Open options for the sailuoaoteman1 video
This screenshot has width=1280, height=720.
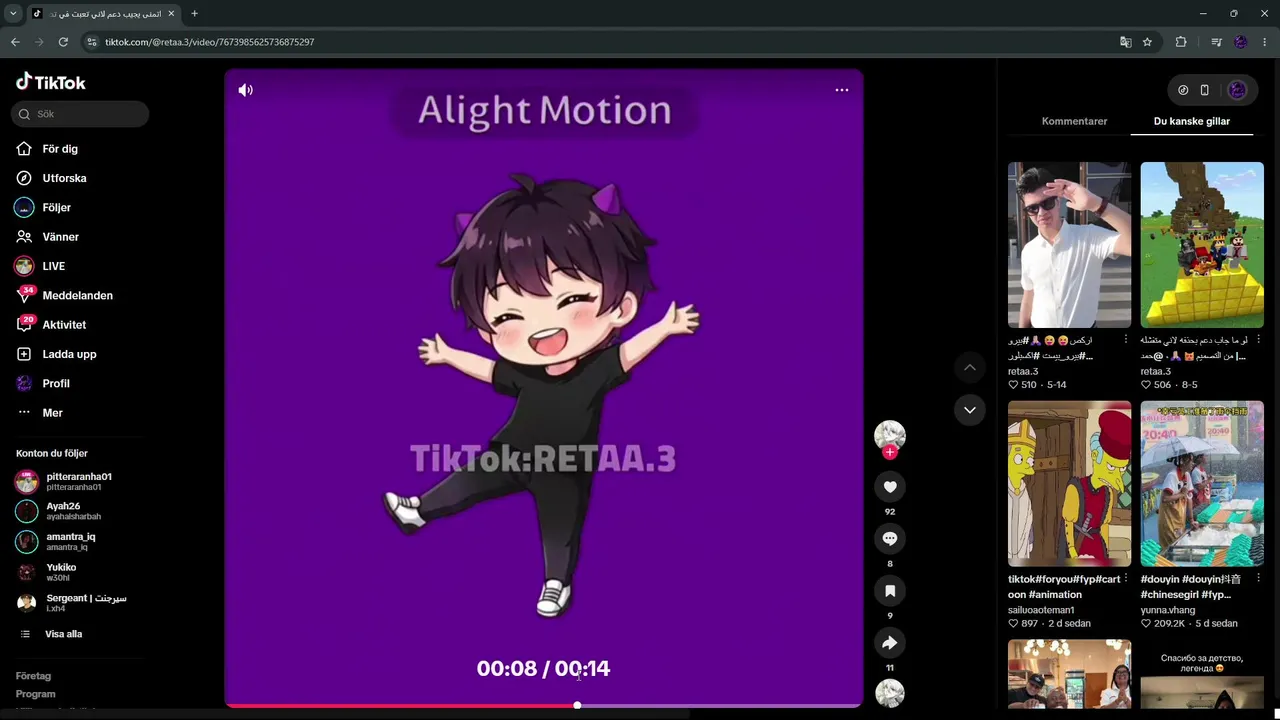(1126, 579)
